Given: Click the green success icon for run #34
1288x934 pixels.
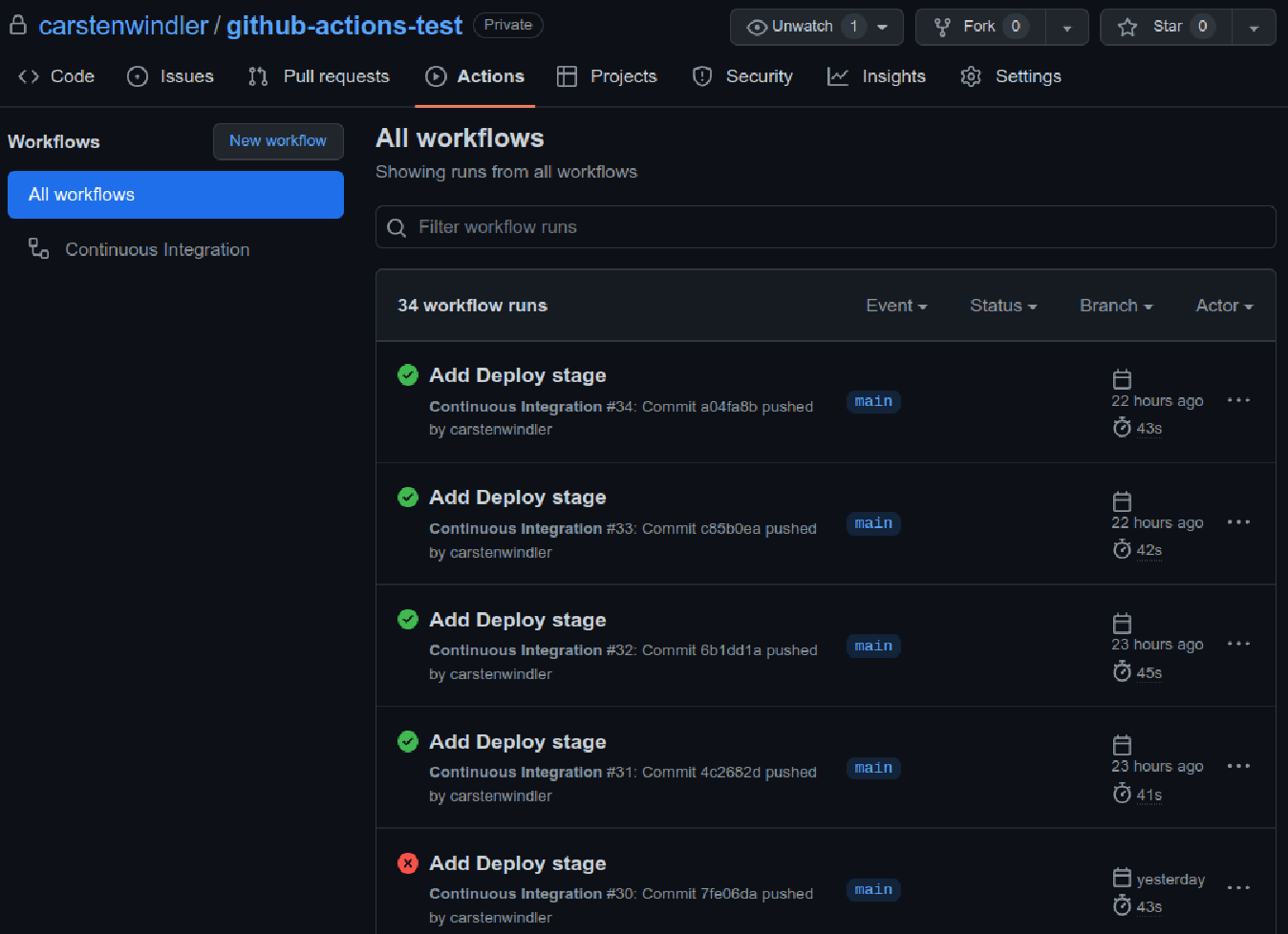Looking at the screenshot, I should click(x=408, y=375).
